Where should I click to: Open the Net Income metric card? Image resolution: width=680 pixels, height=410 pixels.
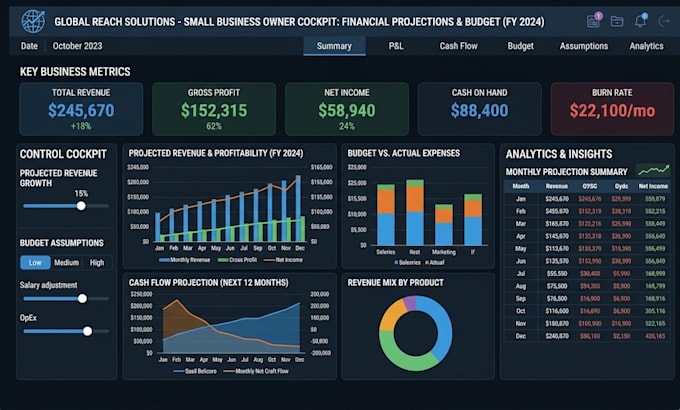(347, 109)
